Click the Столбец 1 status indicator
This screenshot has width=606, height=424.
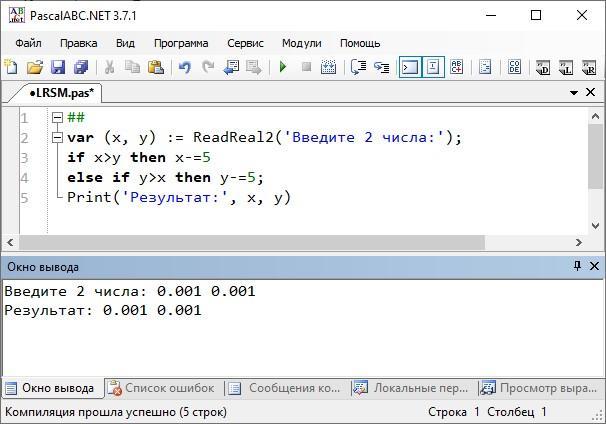coord(517,412)
